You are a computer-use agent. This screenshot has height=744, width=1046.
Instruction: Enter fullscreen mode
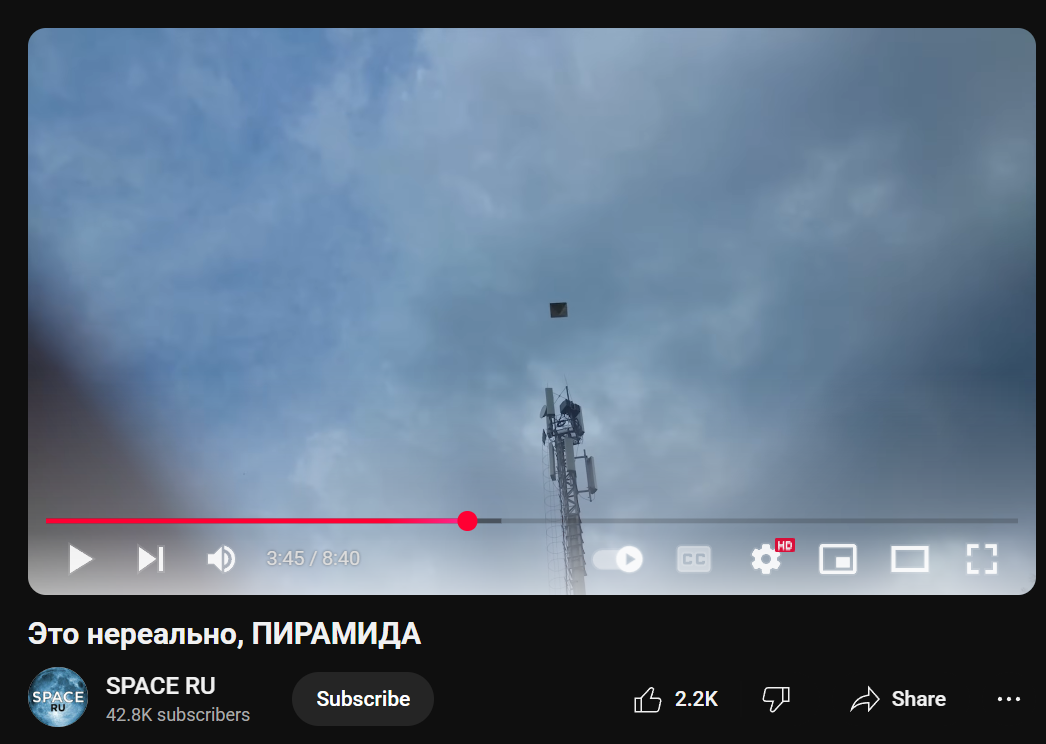[x=982, y=559]
